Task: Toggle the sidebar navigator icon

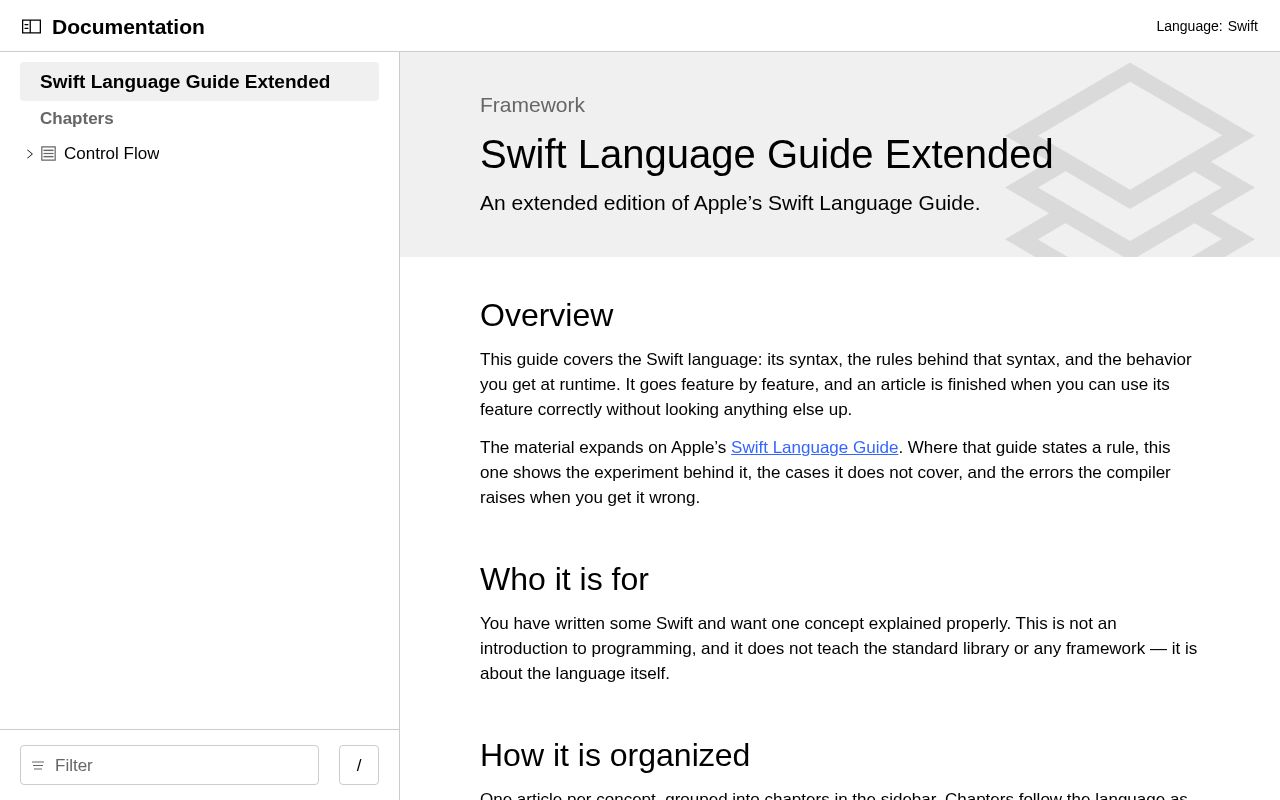Action: point(32,26)
